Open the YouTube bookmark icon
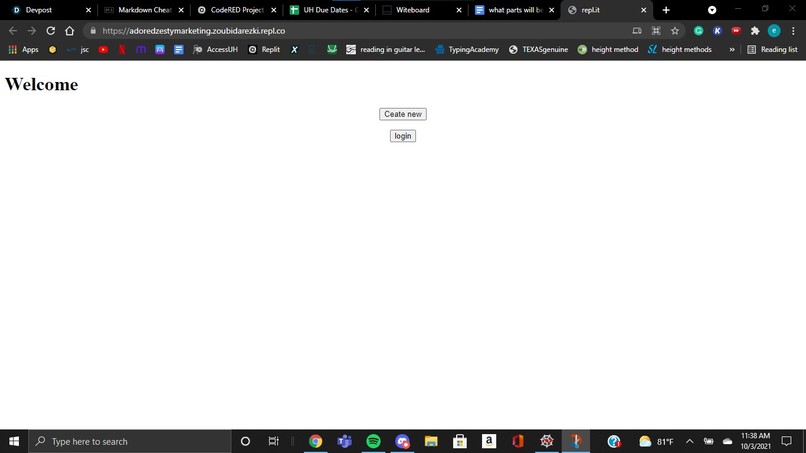The height and width of the screenshot is (453, 806). [x=103, y=49]
